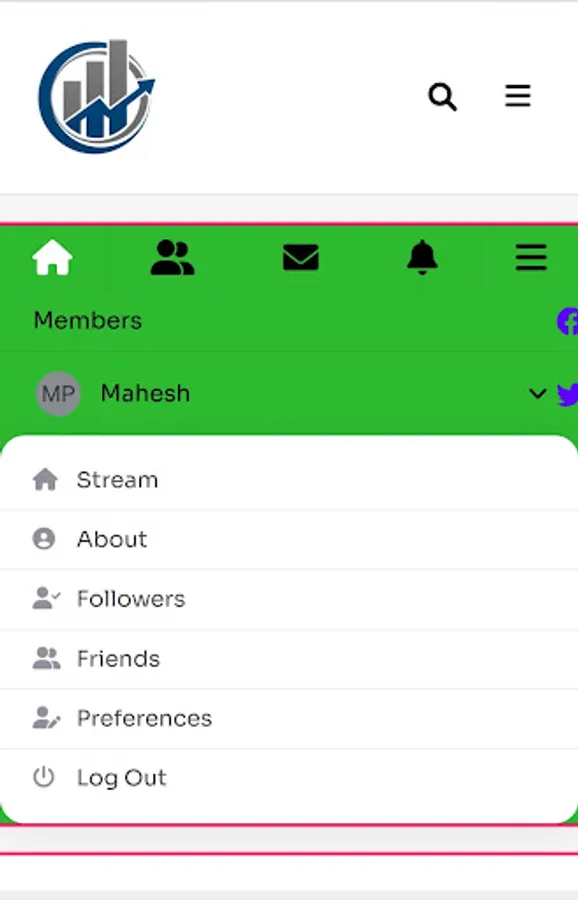
Task: Click the site chart logo
Action: tap(96, 96)
